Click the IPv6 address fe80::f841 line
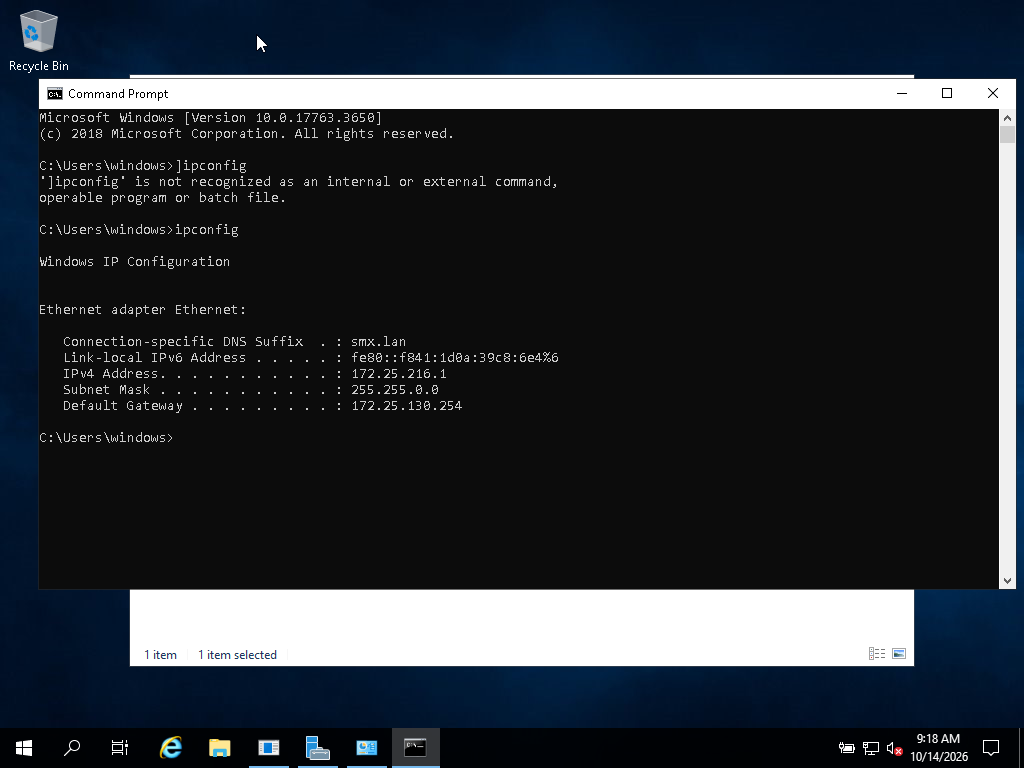The width and height of the screenshot is (1024, 768). coord(311,358)
